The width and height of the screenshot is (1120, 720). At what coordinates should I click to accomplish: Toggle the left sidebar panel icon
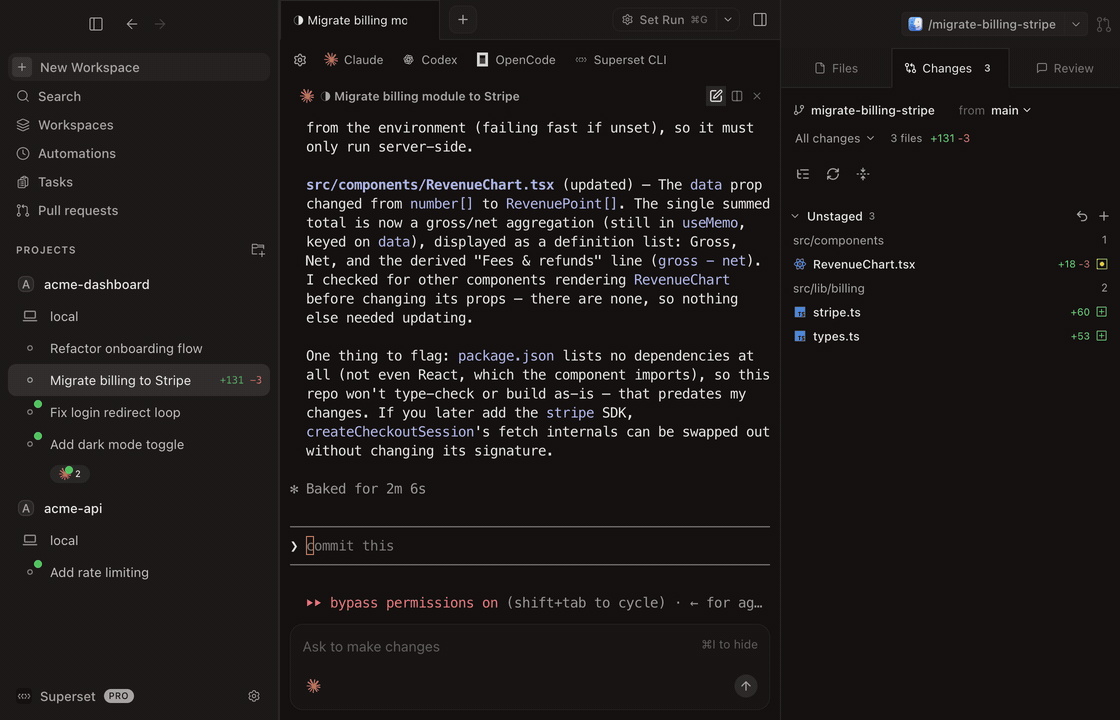[96, 24]
